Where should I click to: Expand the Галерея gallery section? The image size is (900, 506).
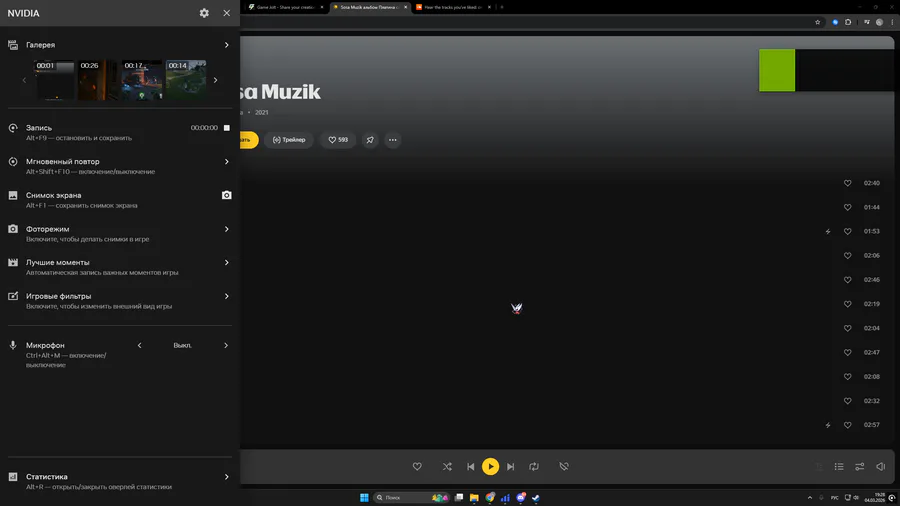click(x=226, y=45)
